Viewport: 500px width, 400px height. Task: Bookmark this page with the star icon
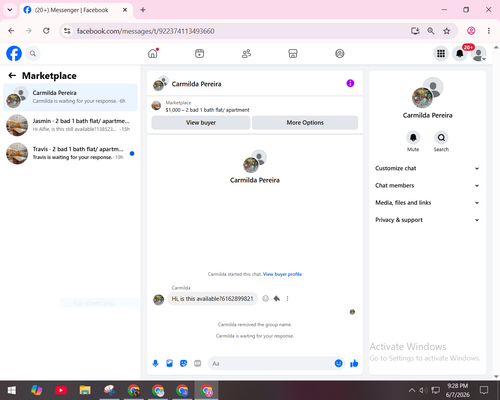(447, 31)
